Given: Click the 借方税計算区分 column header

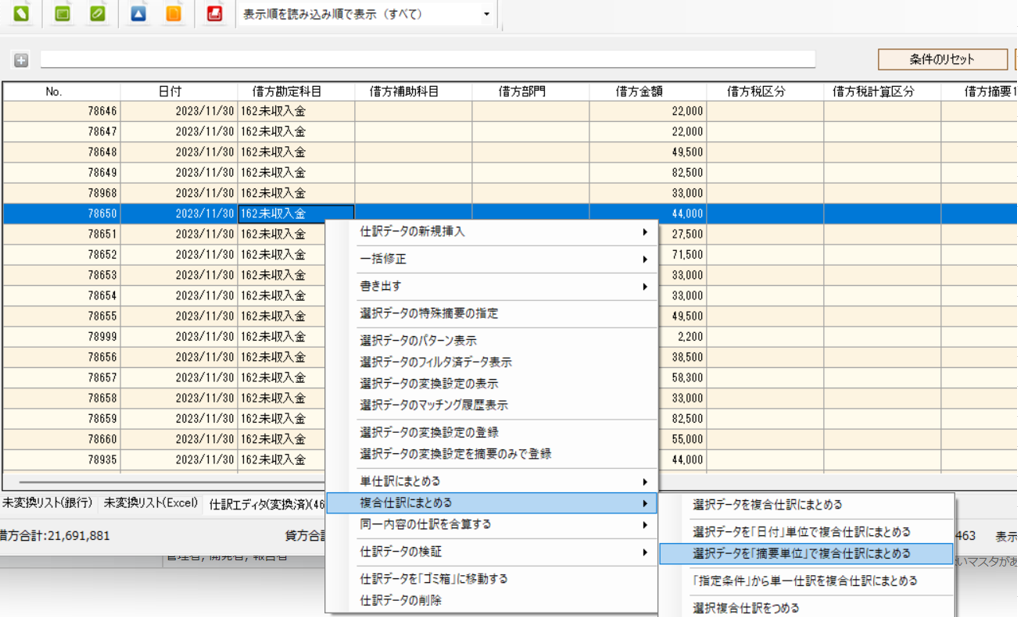Looking at the screenshot, I should [x=882, y=92].
